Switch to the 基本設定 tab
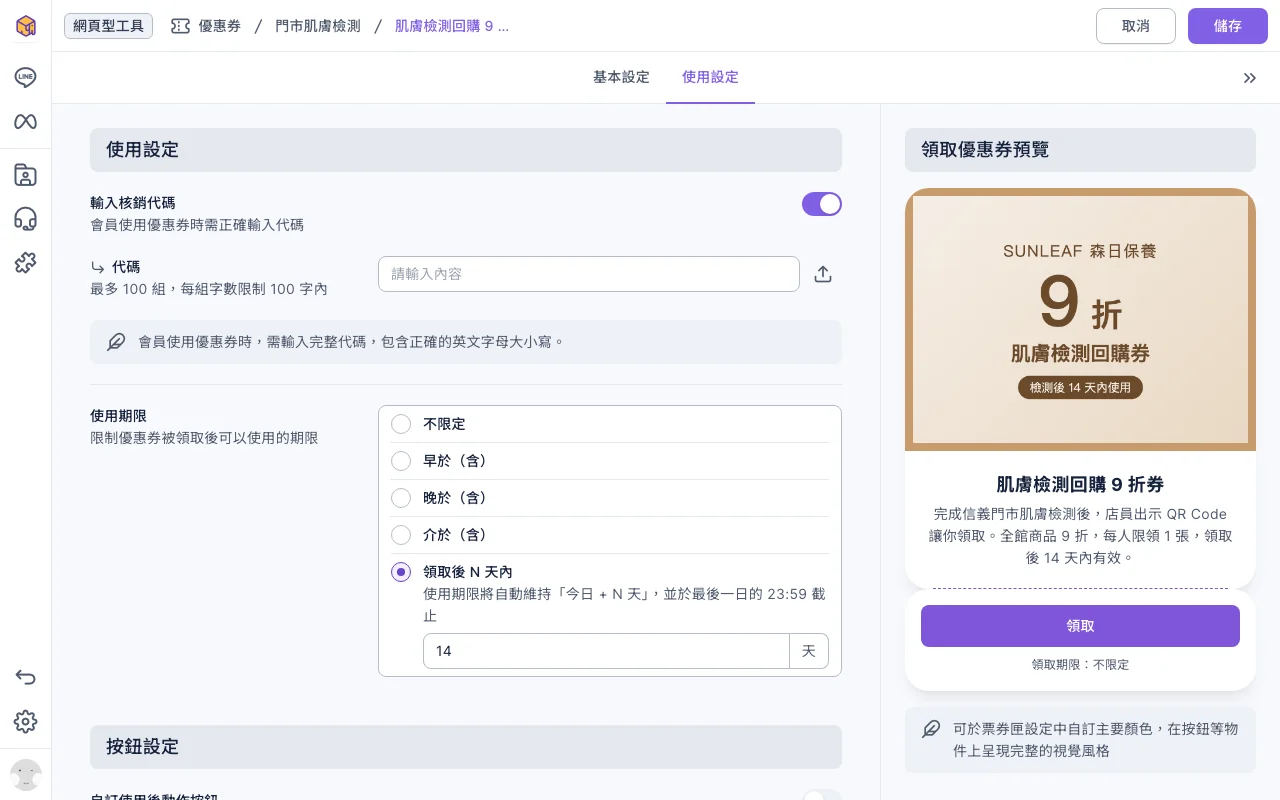 click(621, 77)
